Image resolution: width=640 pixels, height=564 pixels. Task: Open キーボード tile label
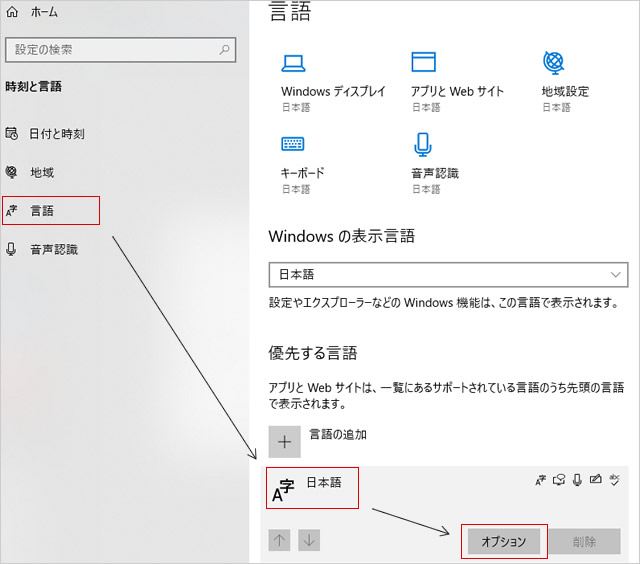302,173
